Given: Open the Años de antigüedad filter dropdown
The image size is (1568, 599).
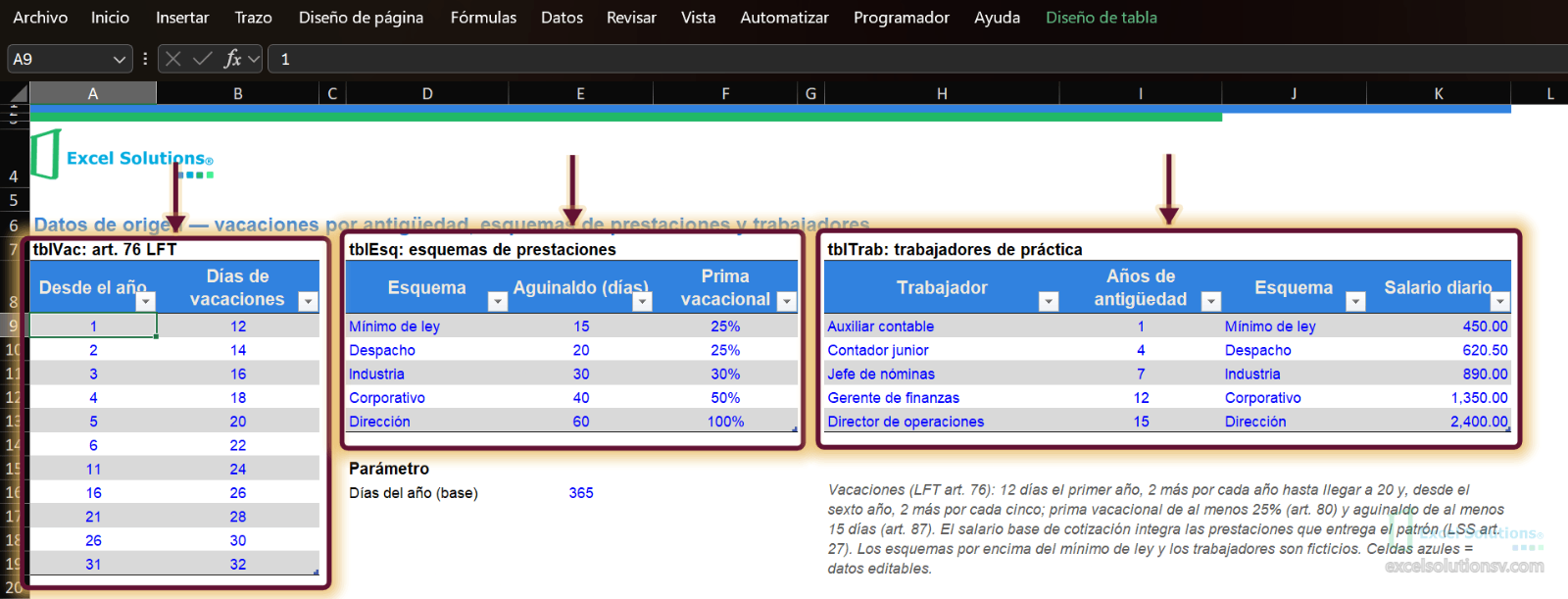Looking at the screenshot, I should tap(1210, 301).
